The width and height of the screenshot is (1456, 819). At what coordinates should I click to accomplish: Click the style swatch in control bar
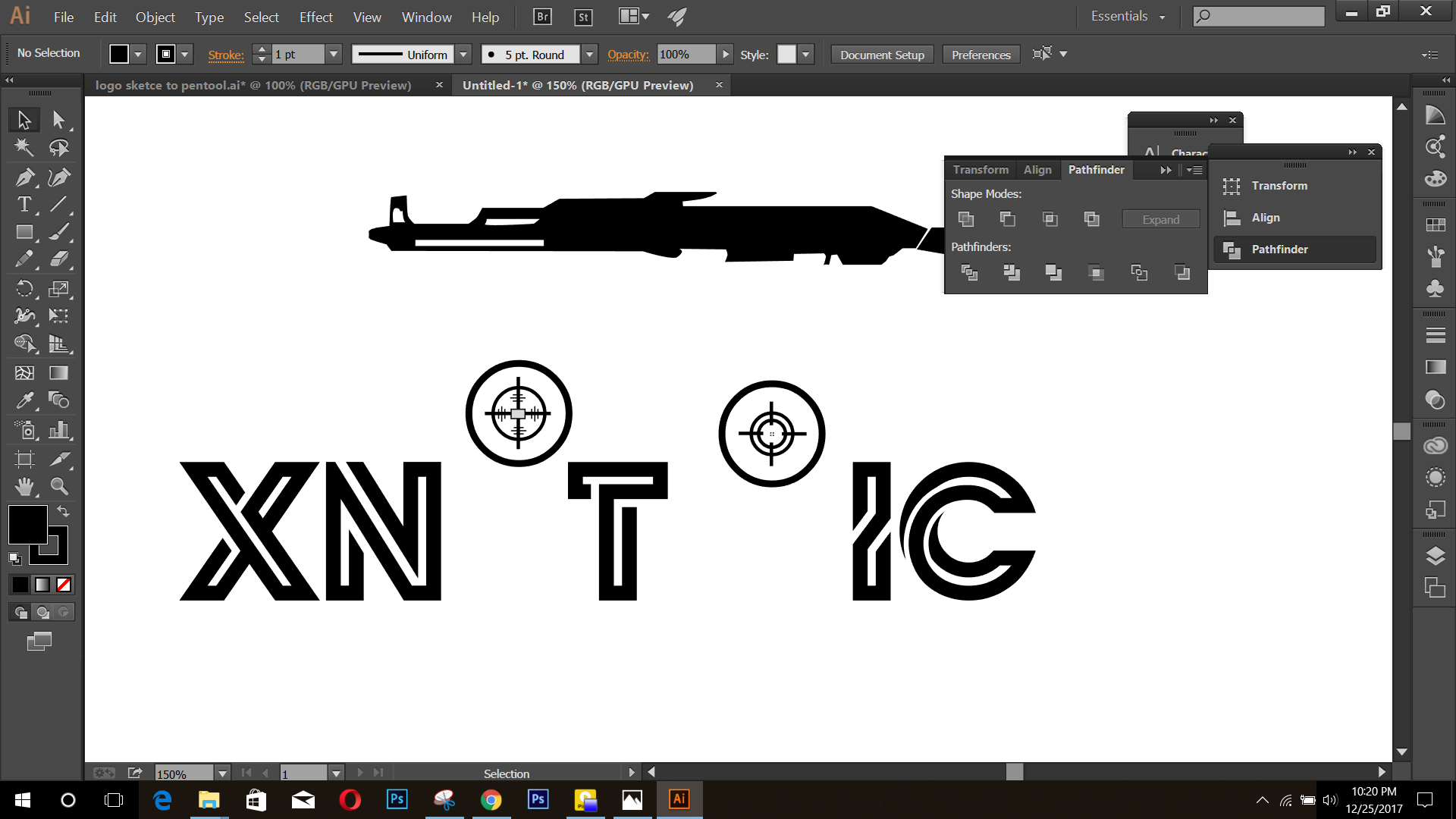click(786, 55)
